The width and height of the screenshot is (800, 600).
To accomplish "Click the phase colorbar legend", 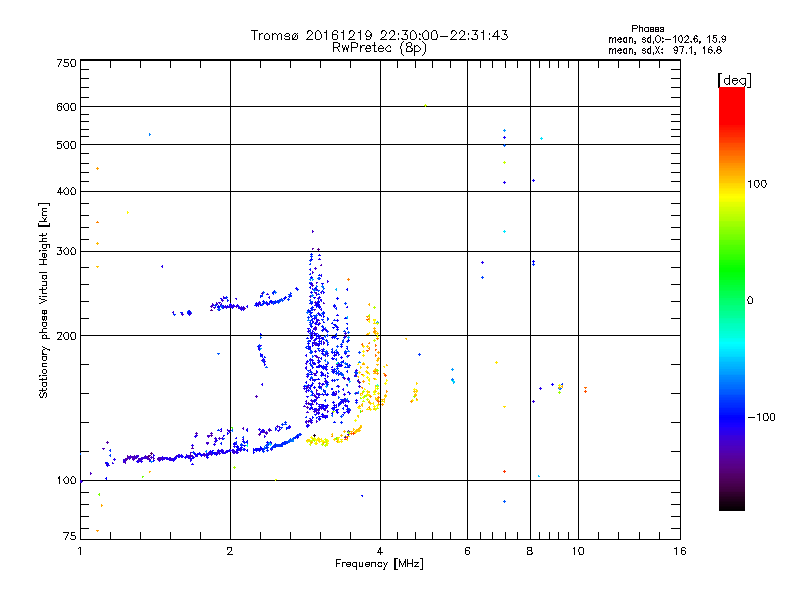I will pos(732,299).
